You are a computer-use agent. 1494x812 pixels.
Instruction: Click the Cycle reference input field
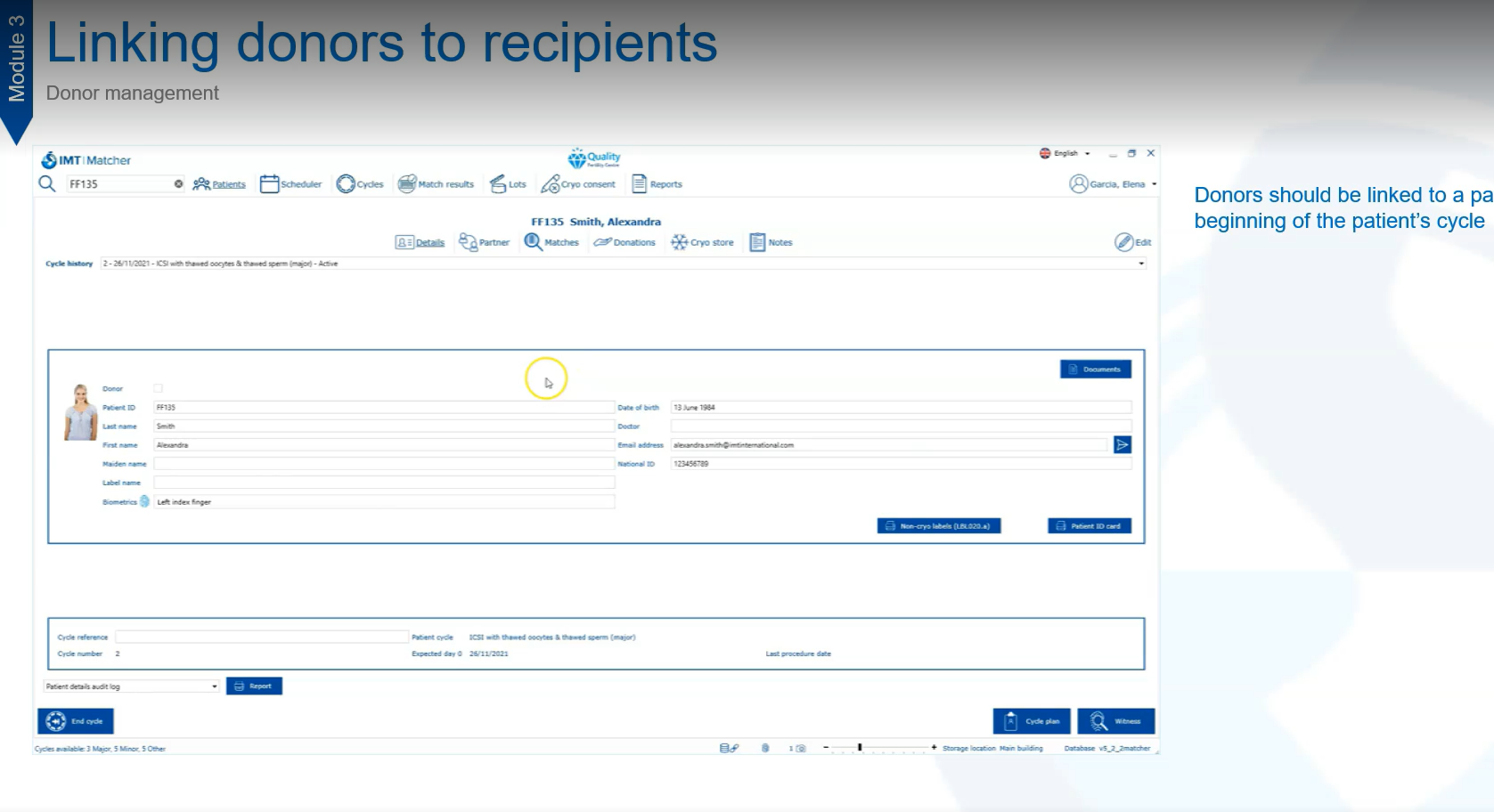261,637
